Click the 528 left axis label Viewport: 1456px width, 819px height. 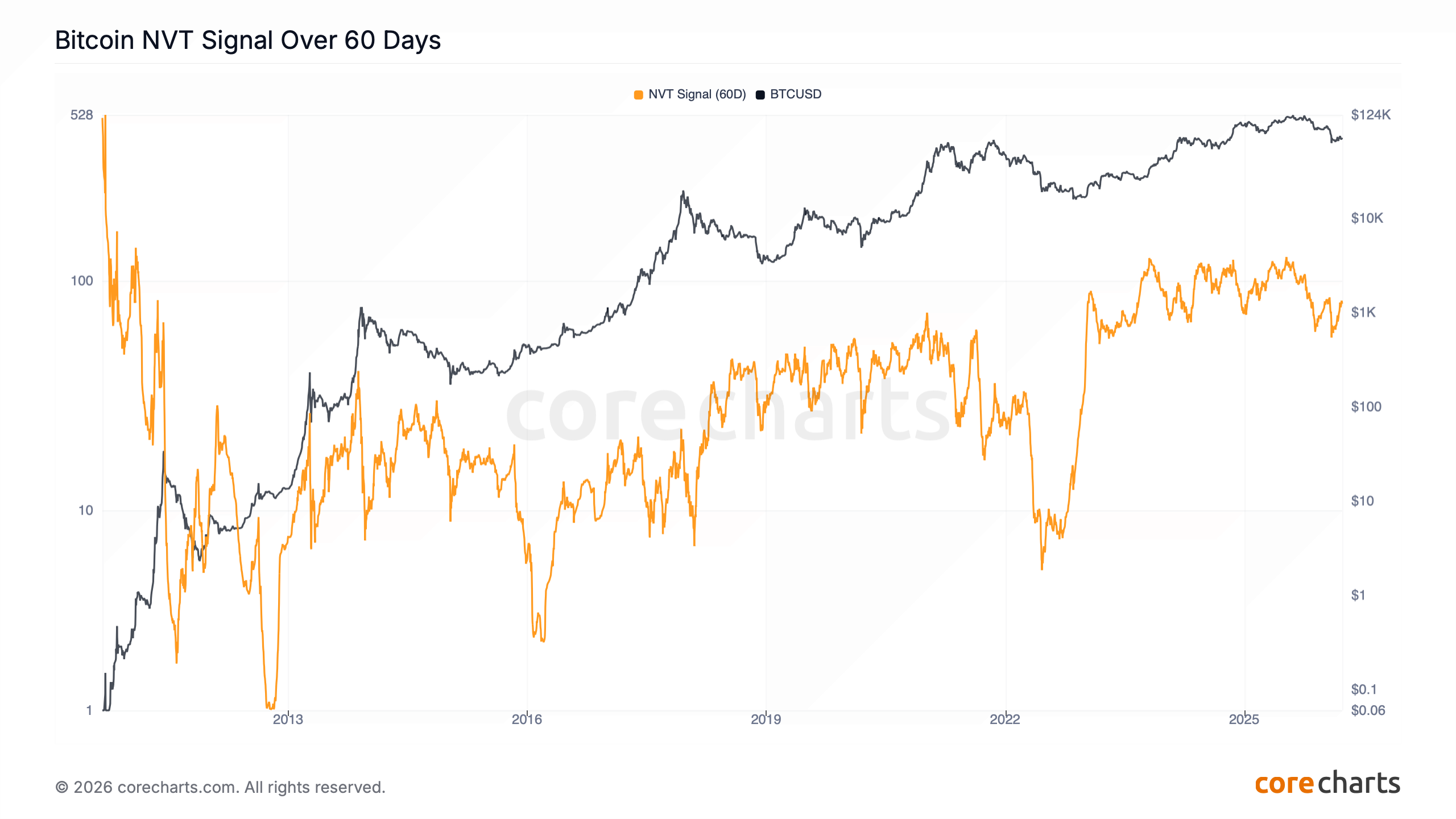click(x=81, y=115)
